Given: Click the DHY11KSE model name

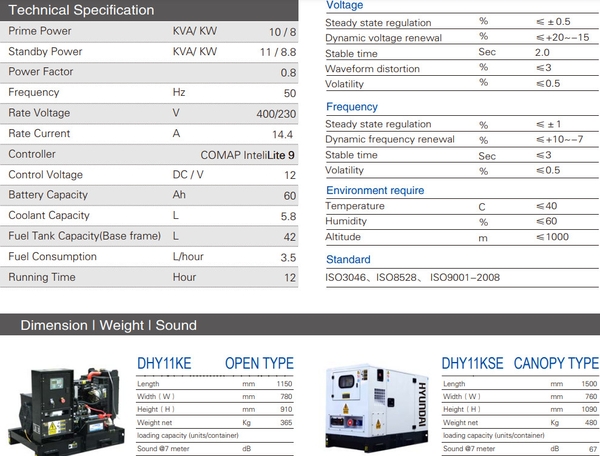Looking at the screenshot, I should 472,363.
